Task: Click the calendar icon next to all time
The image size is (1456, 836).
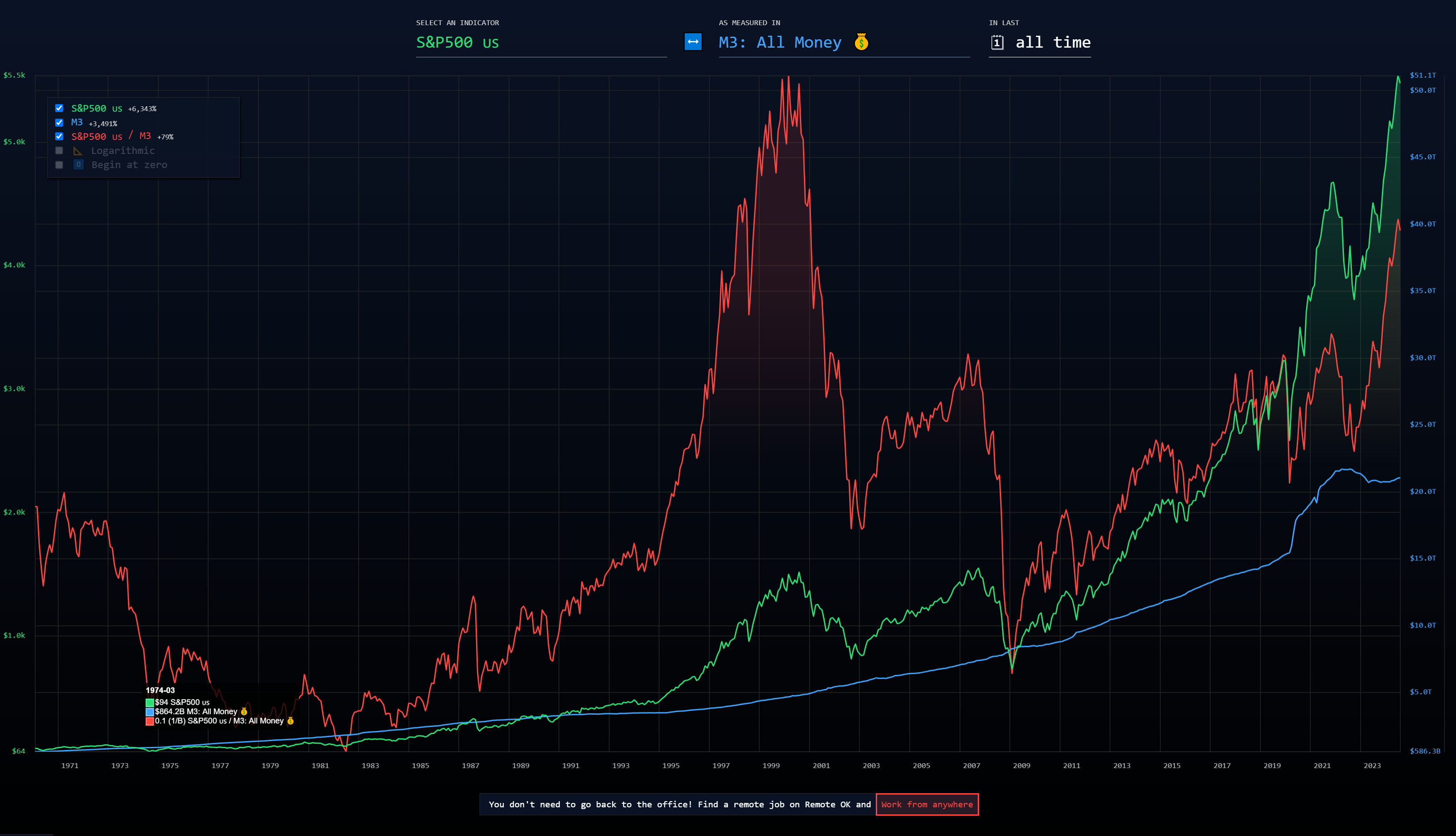Action: tap(997, 42)
